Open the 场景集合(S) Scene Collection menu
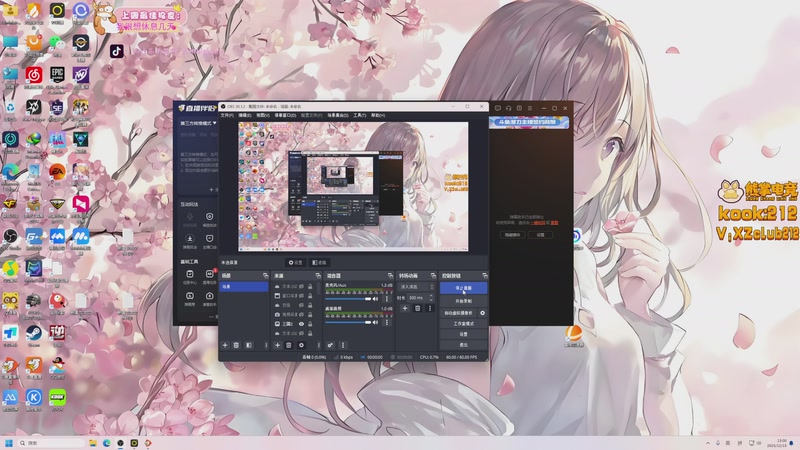Screen dimensions: 800x450 click(x=338, y=116)
